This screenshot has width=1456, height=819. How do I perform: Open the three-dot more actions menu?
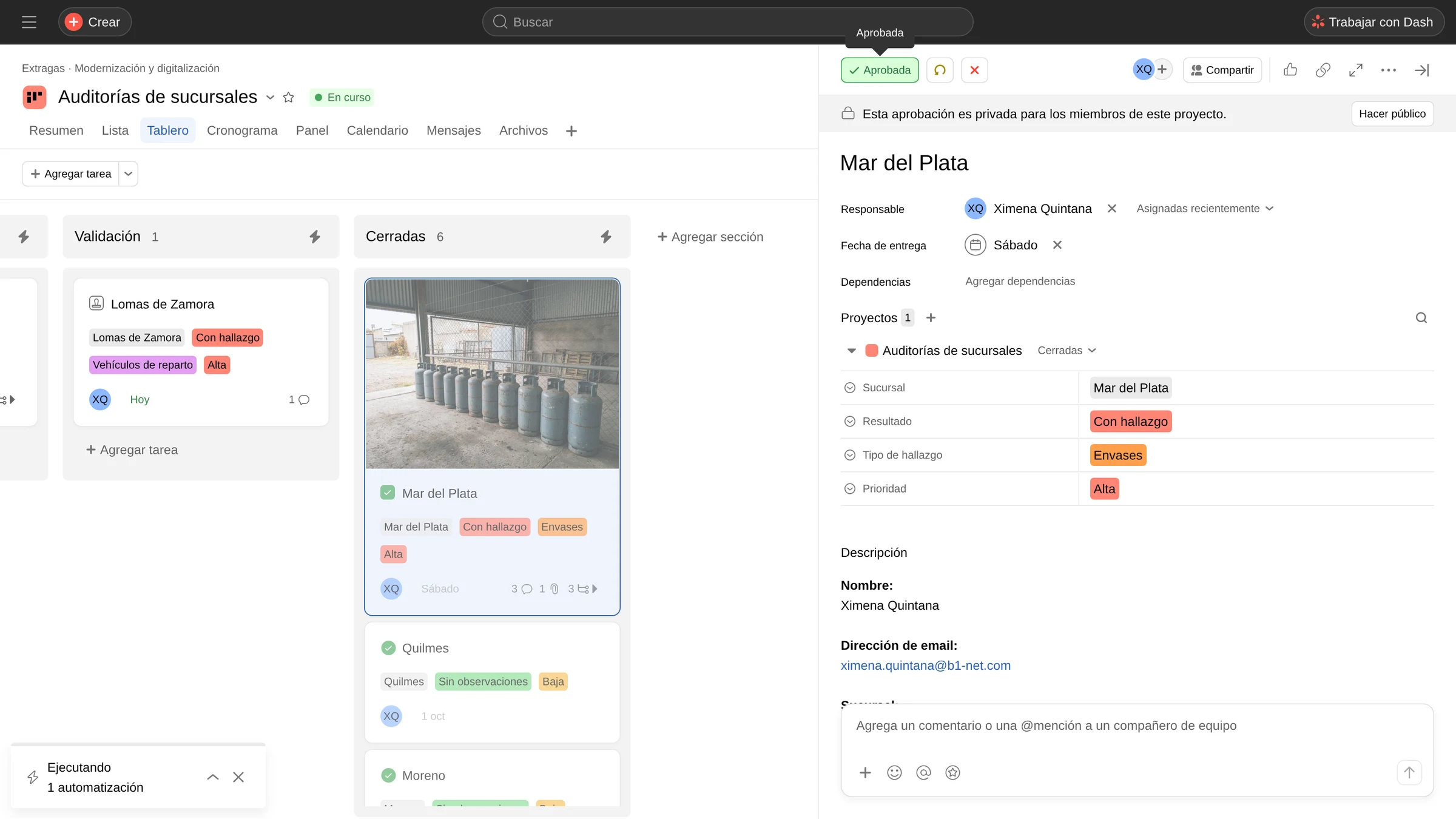click(1389, 70)
